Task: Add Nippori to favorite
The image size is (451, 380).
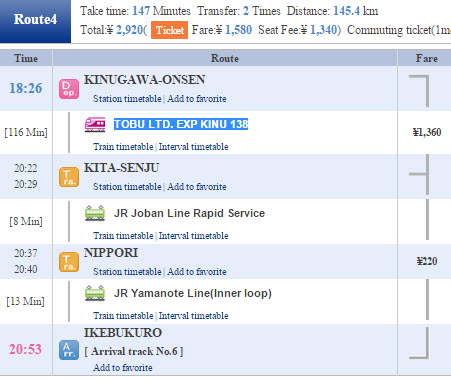Action: [197, 272]
